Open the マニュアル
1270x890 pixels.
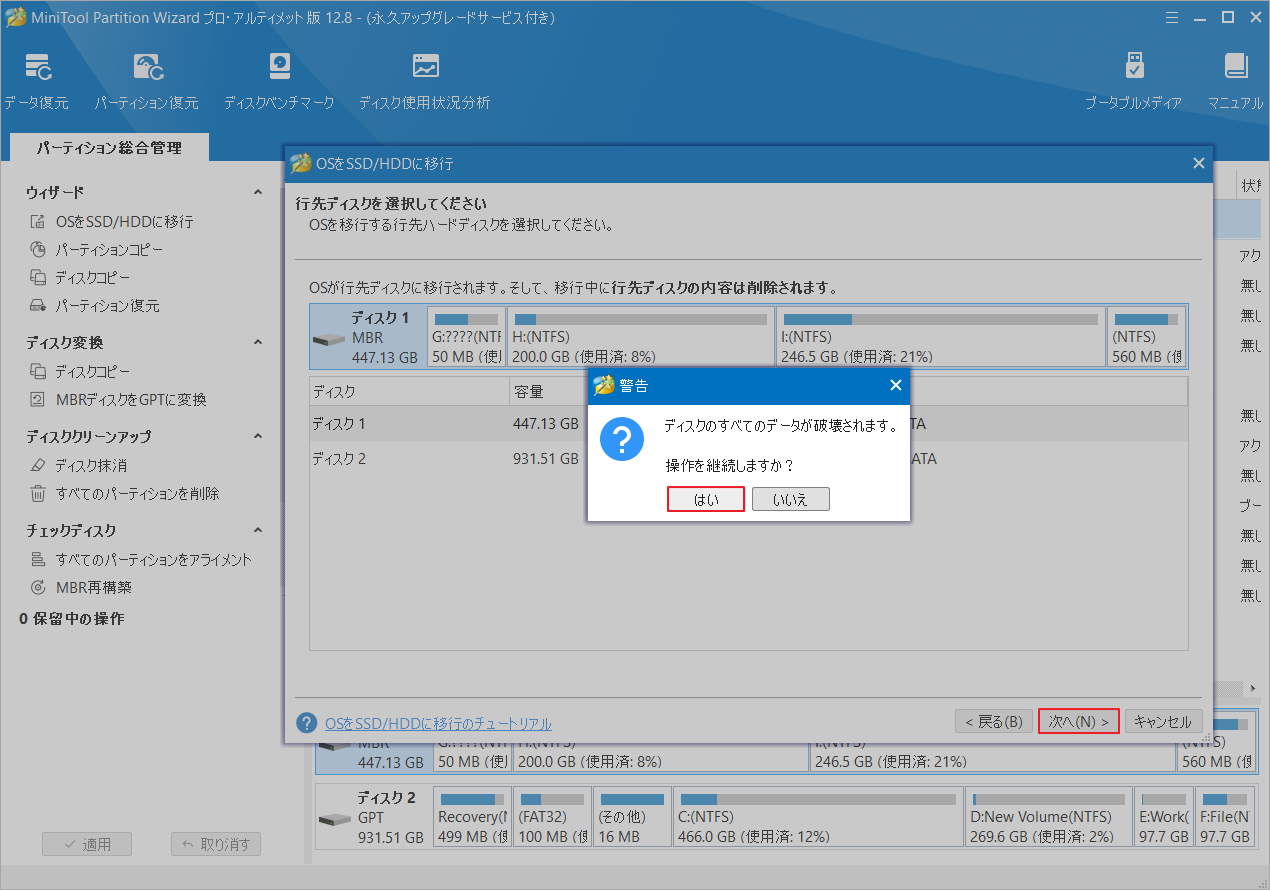click(x=1235, y=82)
